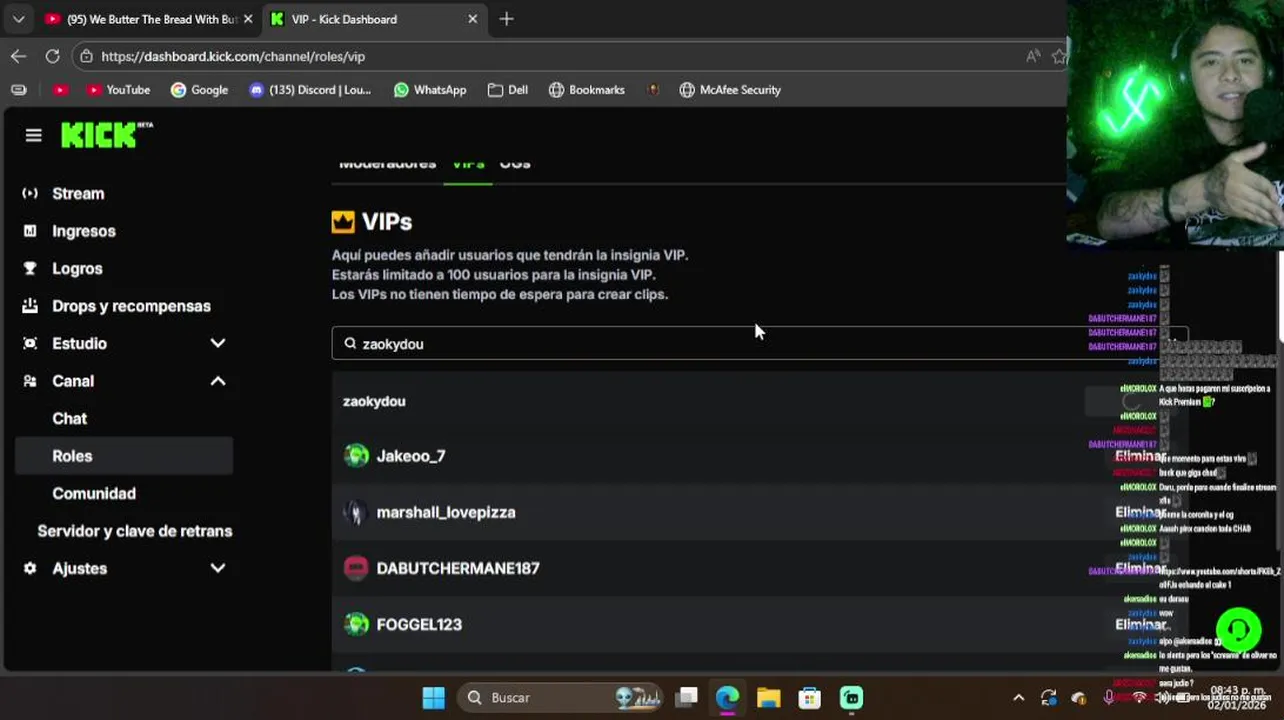Go to the Logros section
The width and height of the screenshot is (1284, 720).
click(x=77, y=269)
